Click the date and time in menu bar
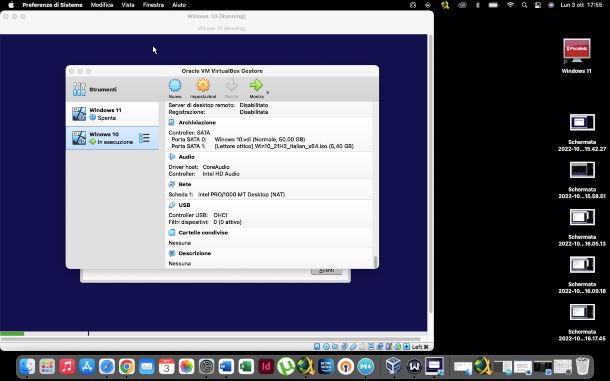This screenshot has height=381, width=610. pos(581,5)
